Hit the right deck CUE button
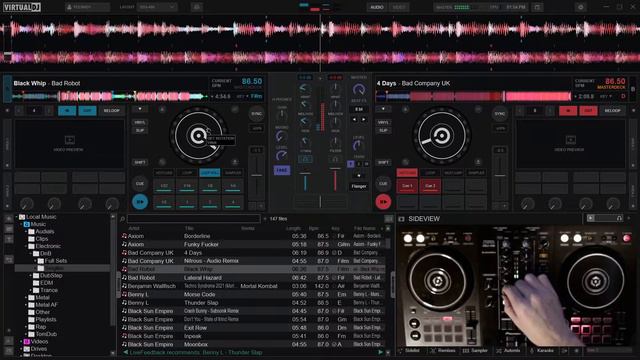Viewport: 640px width, 360px height. click(383, 184)
